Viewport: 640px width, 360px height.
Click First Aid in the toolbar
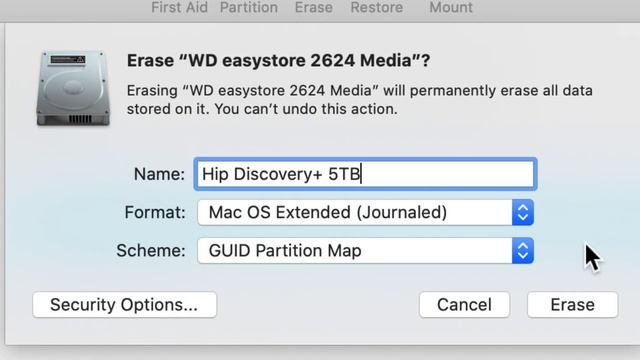tap(180, 7)
